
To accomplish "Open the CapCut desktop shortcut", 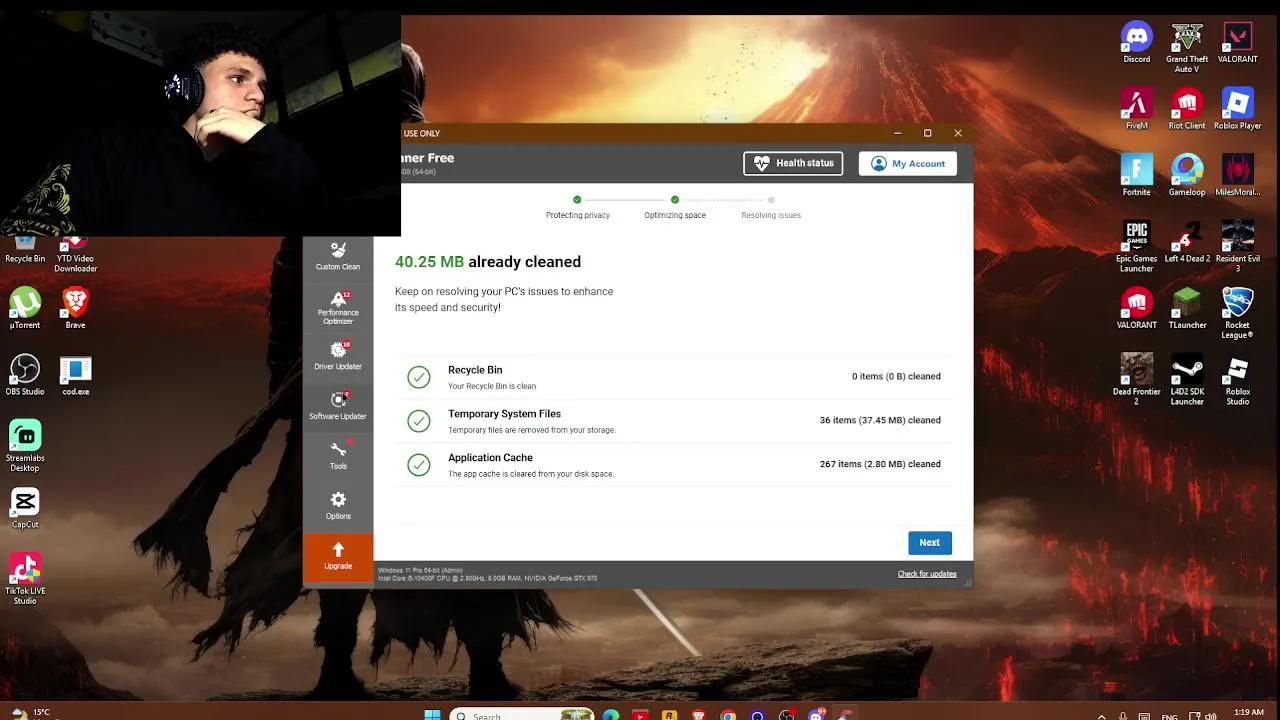I will (25, 508).
